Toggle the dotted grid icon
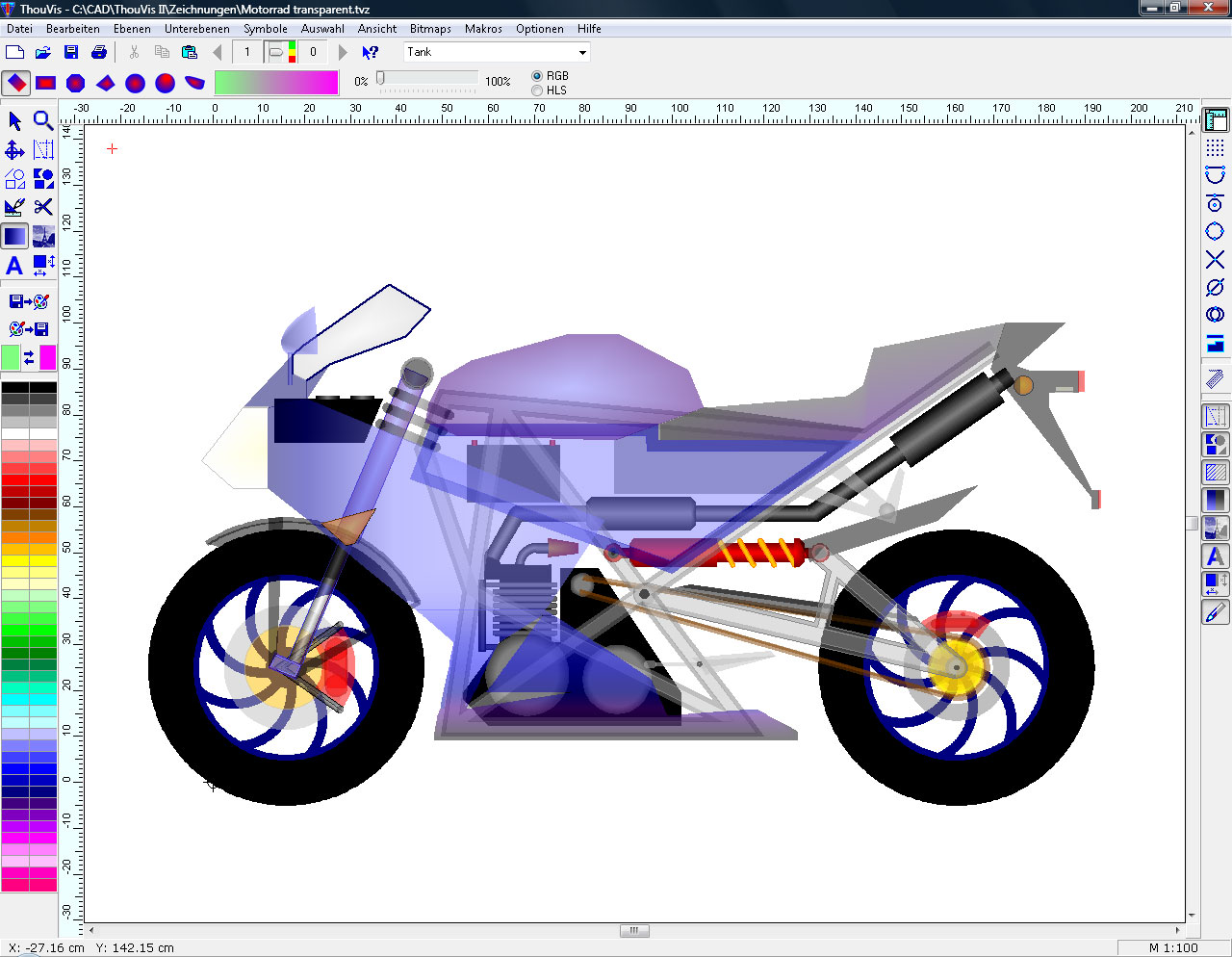 coord(1215,147)
